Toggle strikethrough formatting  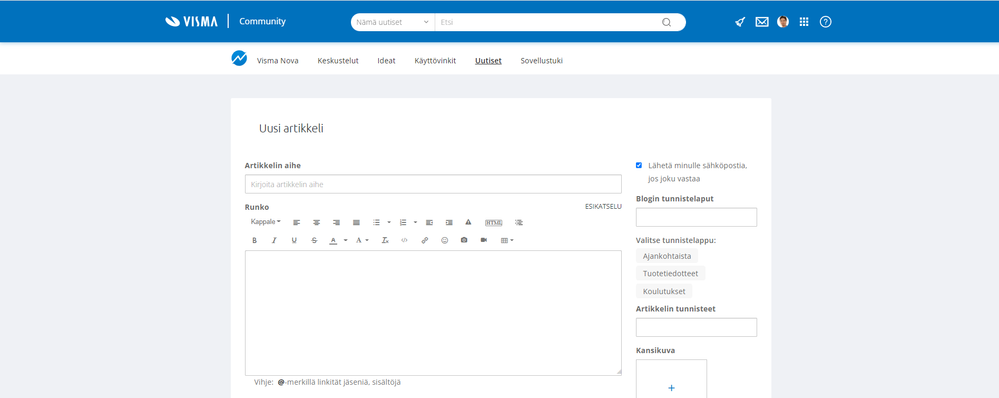(314, 240)
